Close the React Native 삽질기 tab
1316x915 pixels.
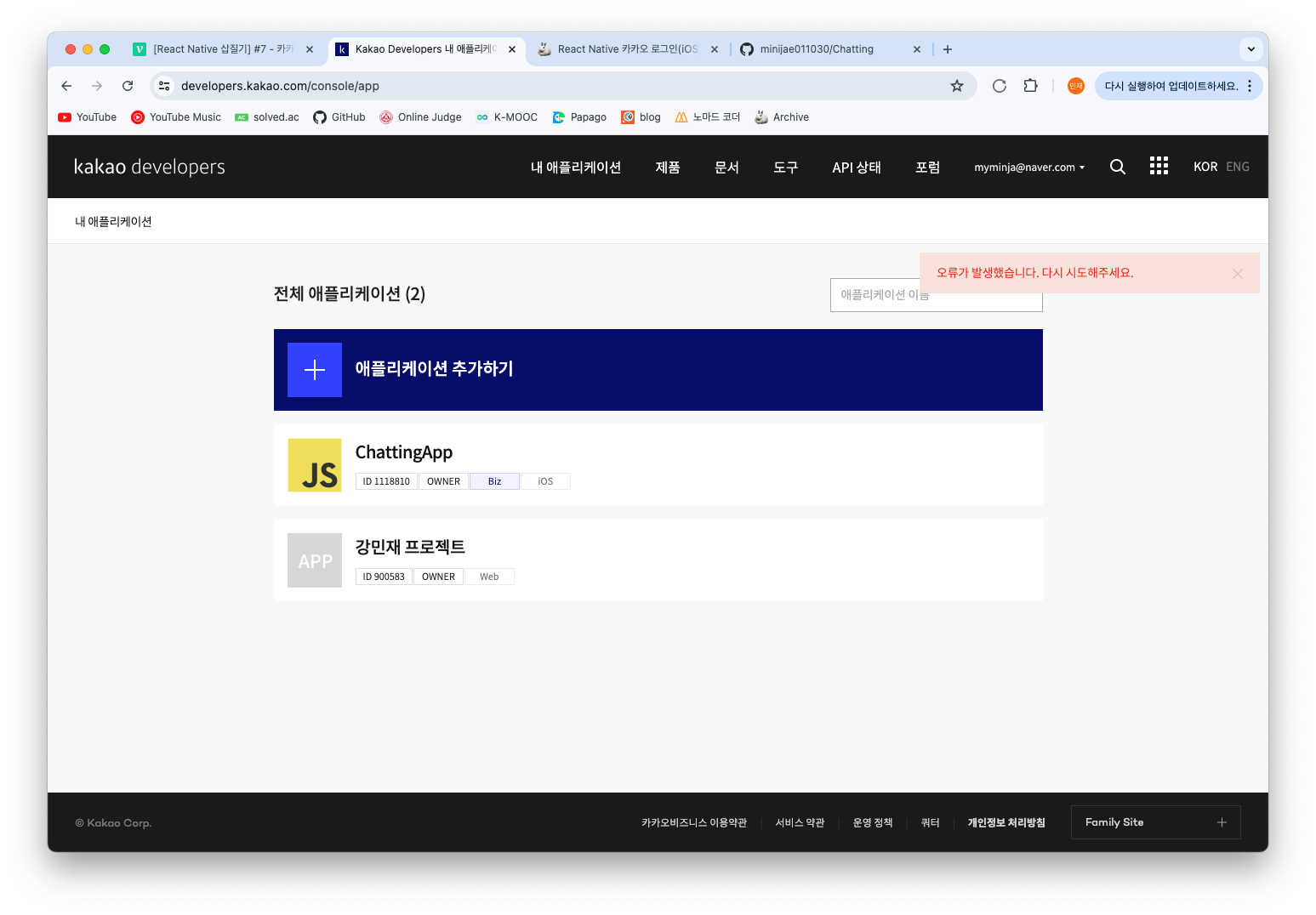click(x=310, y=49)
